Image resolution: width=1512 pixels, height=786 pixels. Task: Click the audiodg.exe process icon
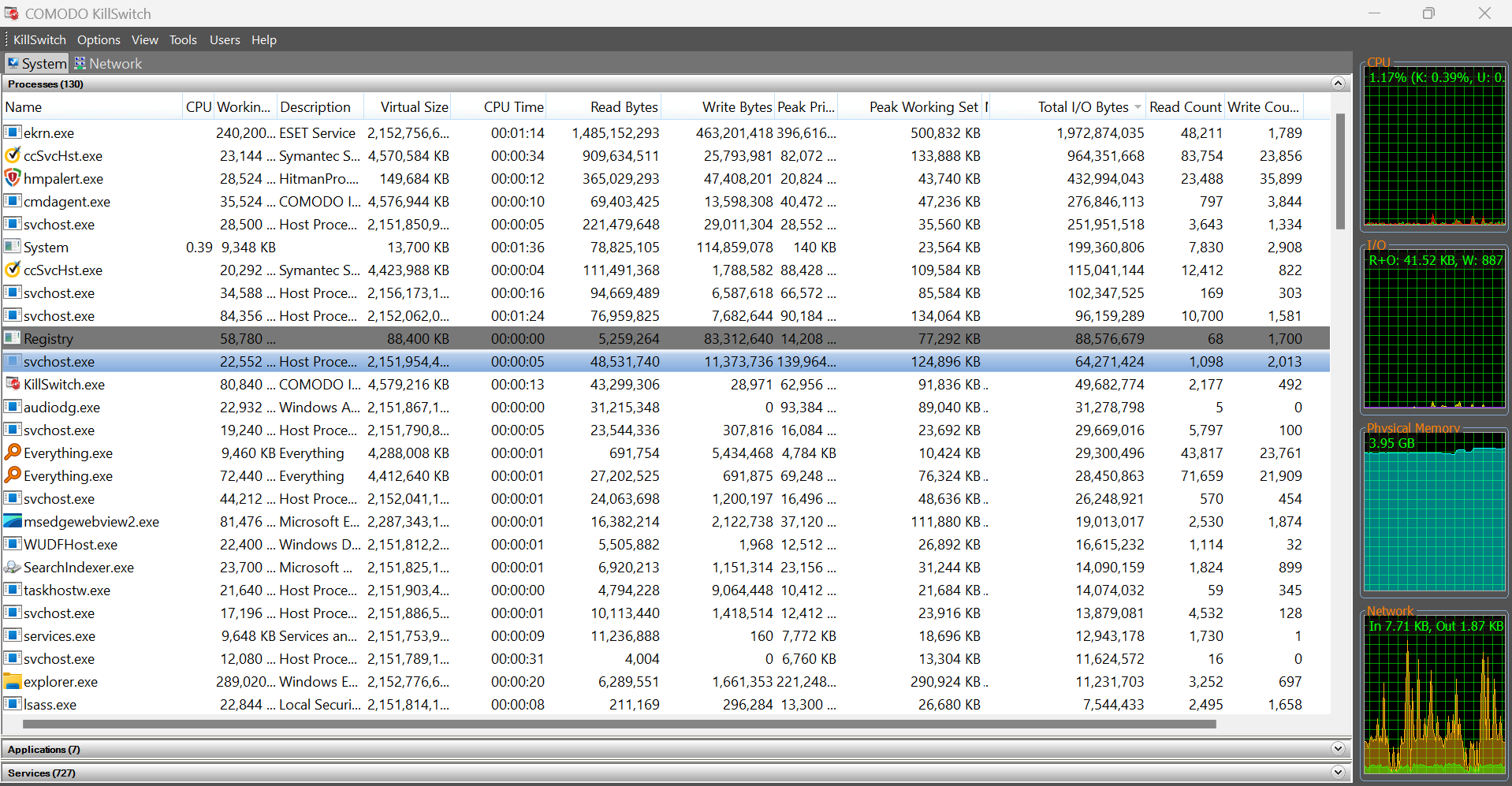(12, 407)
